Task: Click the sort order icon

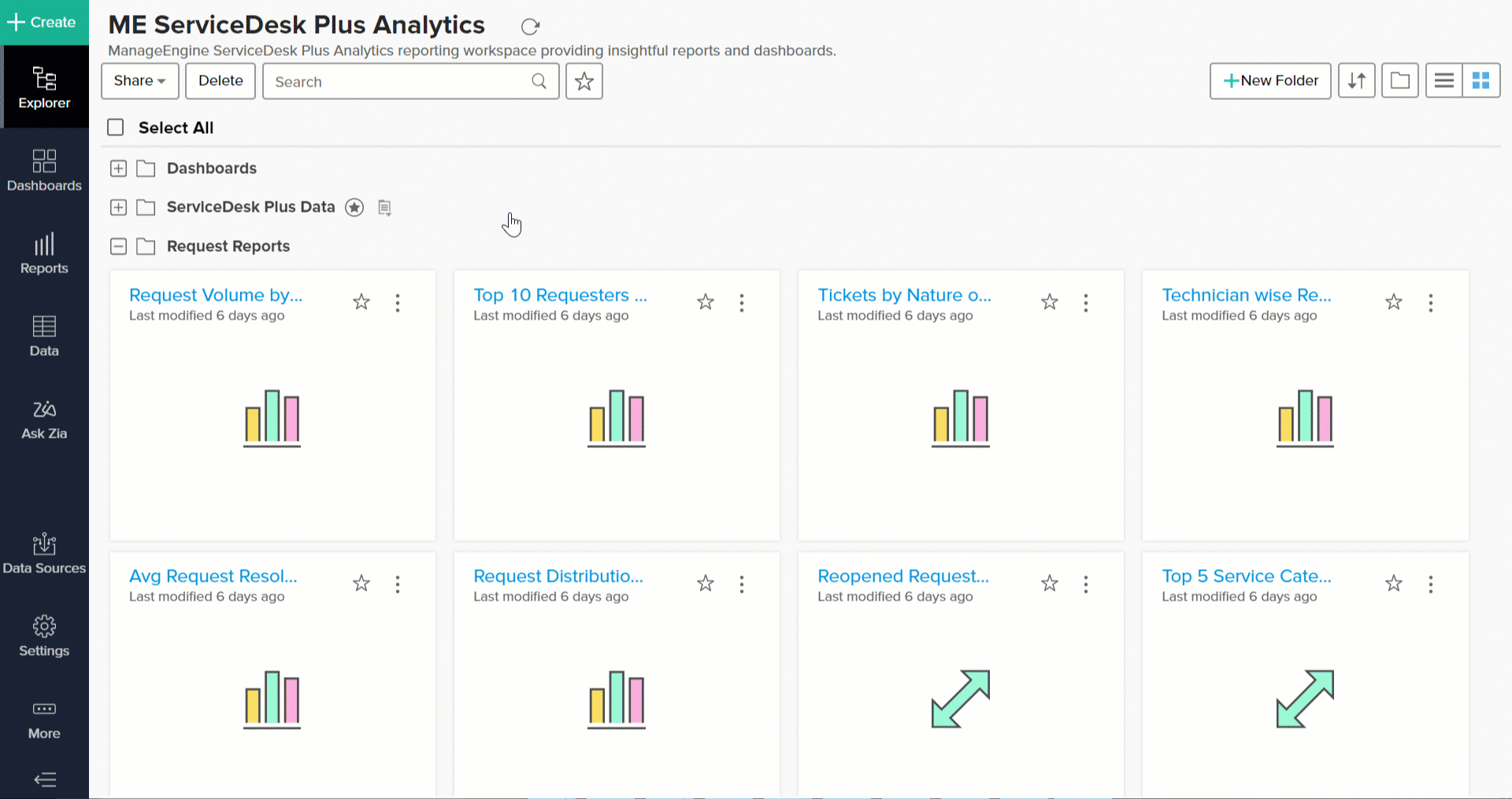Action: click(1356, 80)
